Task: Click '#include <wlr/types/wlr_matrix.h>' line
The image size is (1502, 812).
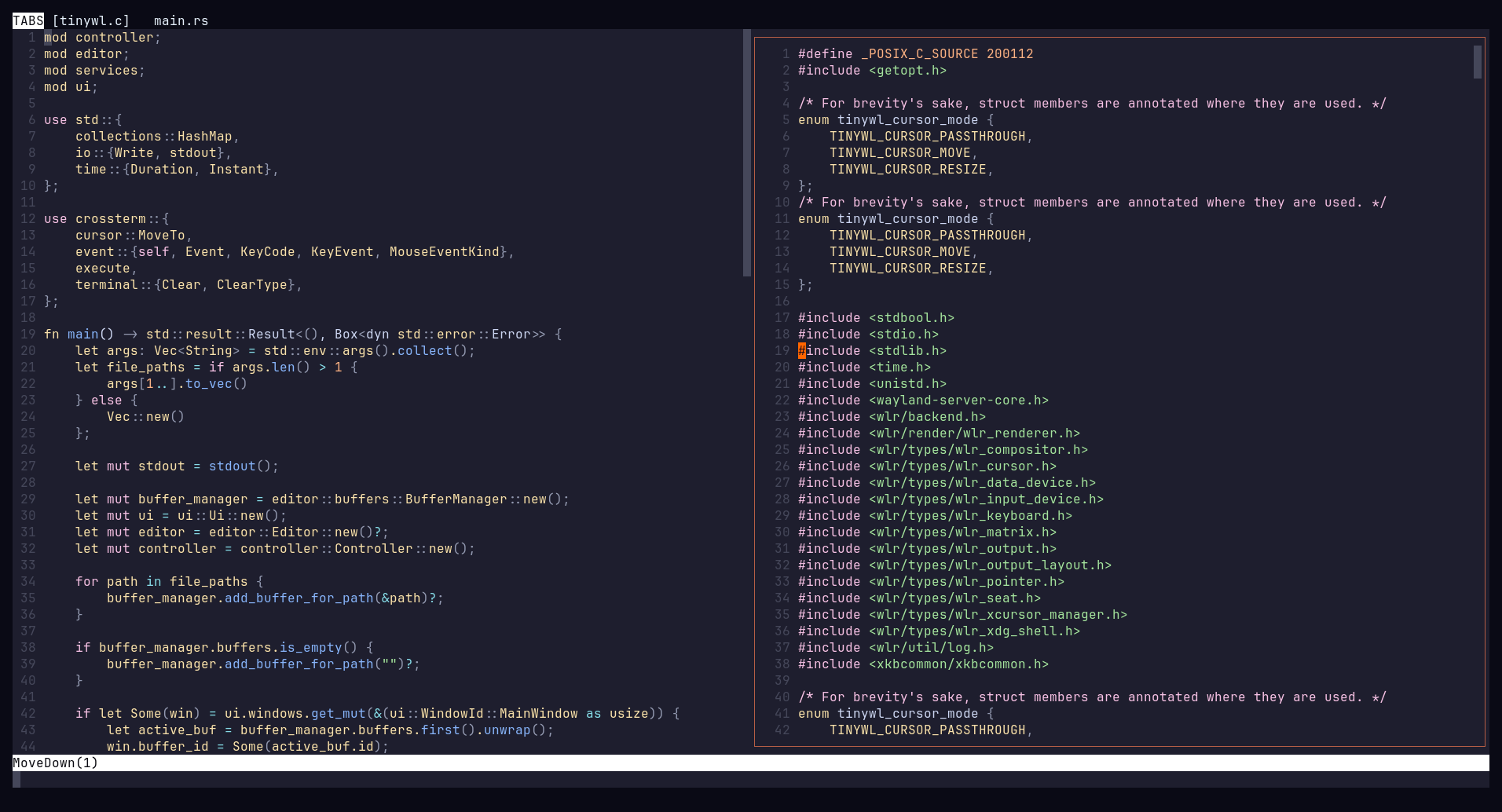Action: click(928, 532)
